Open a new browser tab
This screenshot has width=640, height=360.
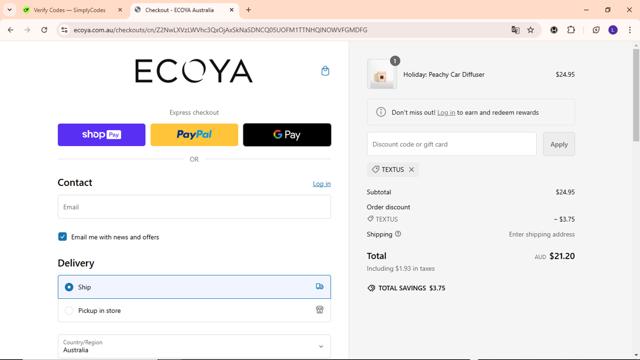tap(248, 10)
